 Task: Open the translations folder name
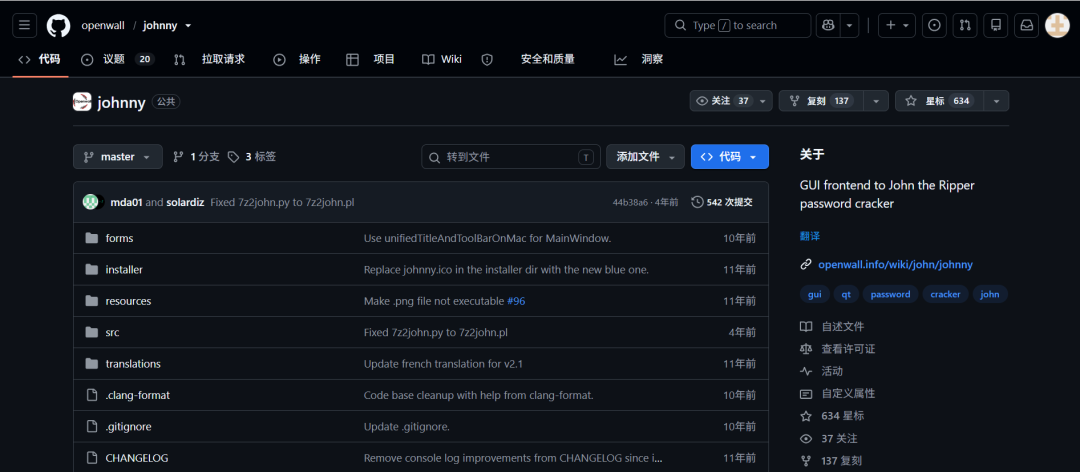tap(133, 364)
